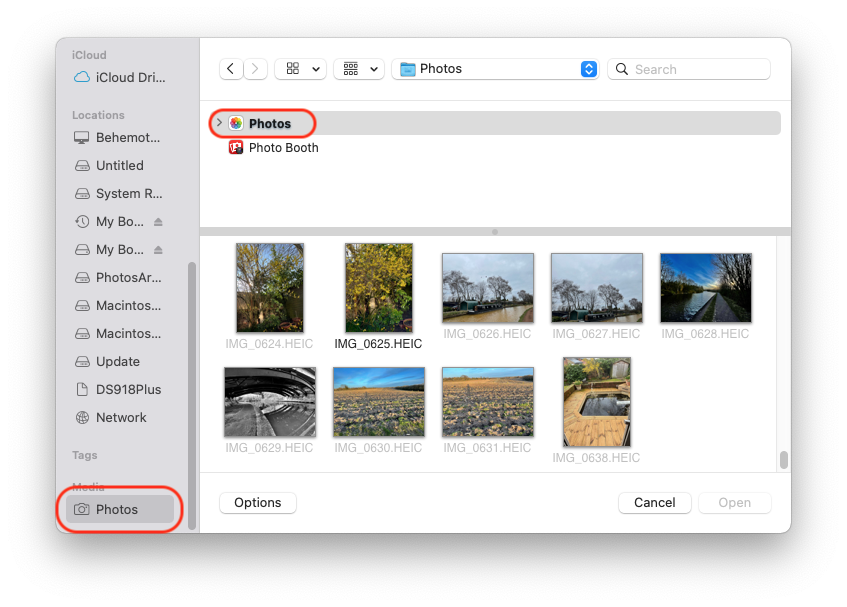Open the view mode dropdown arrow
The width and height of the screenshot is (847, 607).
(316, 69)
